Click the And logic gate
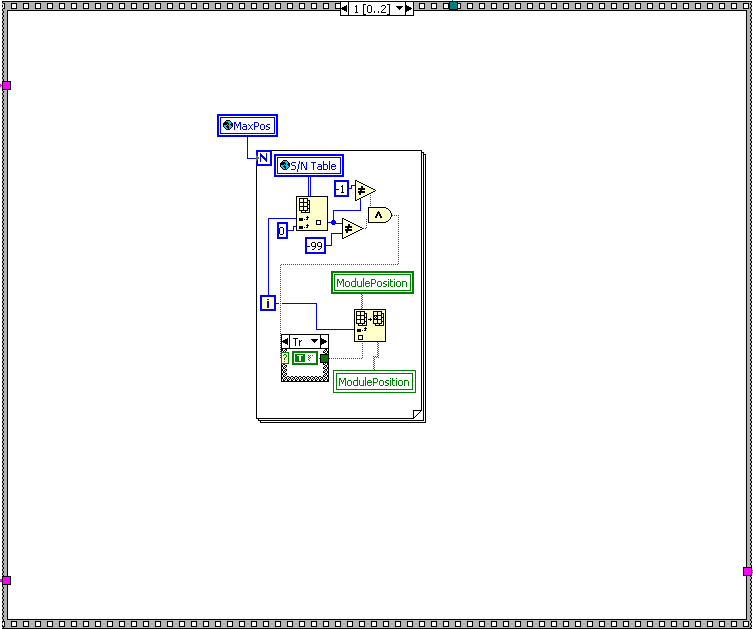 click(380, 214)
